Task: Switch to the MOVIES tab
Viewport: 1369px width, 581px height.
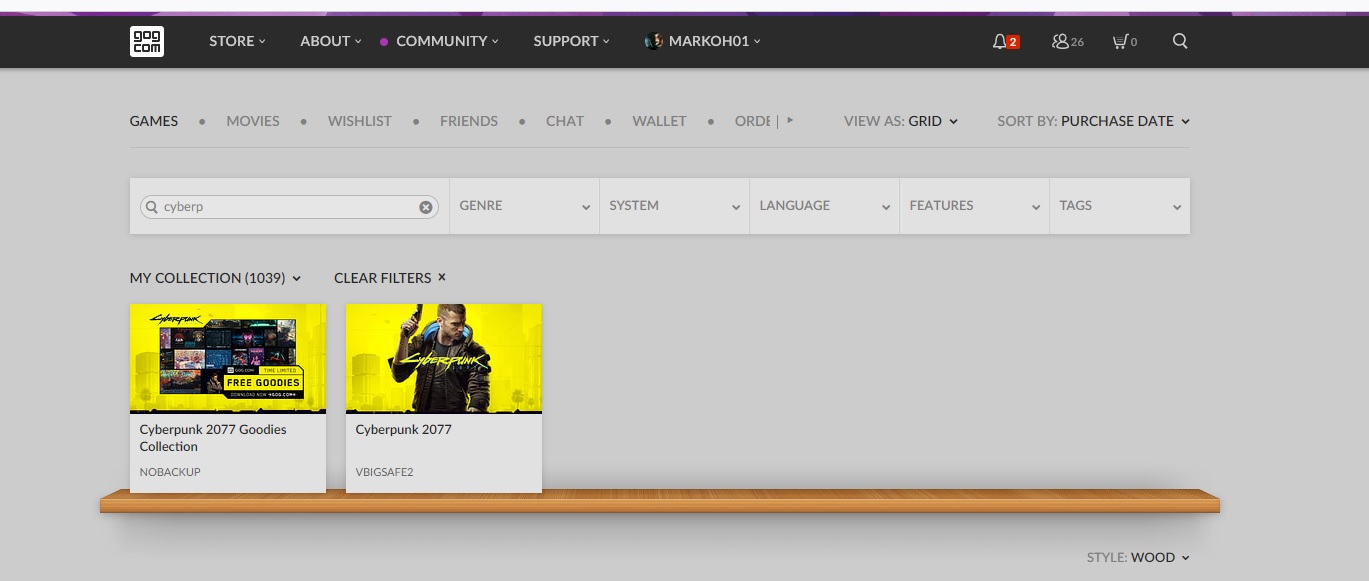Action: [253, 121]
